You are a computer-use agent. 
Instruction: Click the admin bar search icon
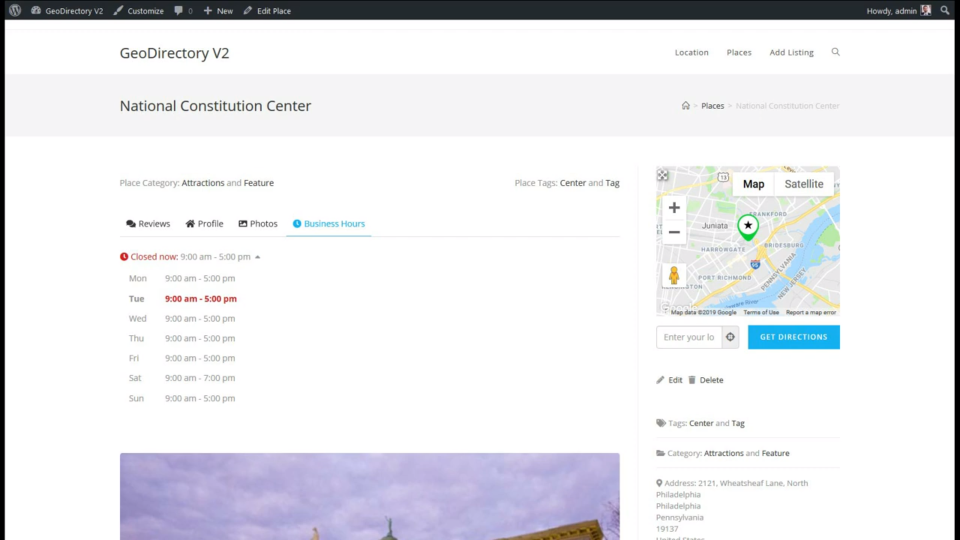[945, 10]
